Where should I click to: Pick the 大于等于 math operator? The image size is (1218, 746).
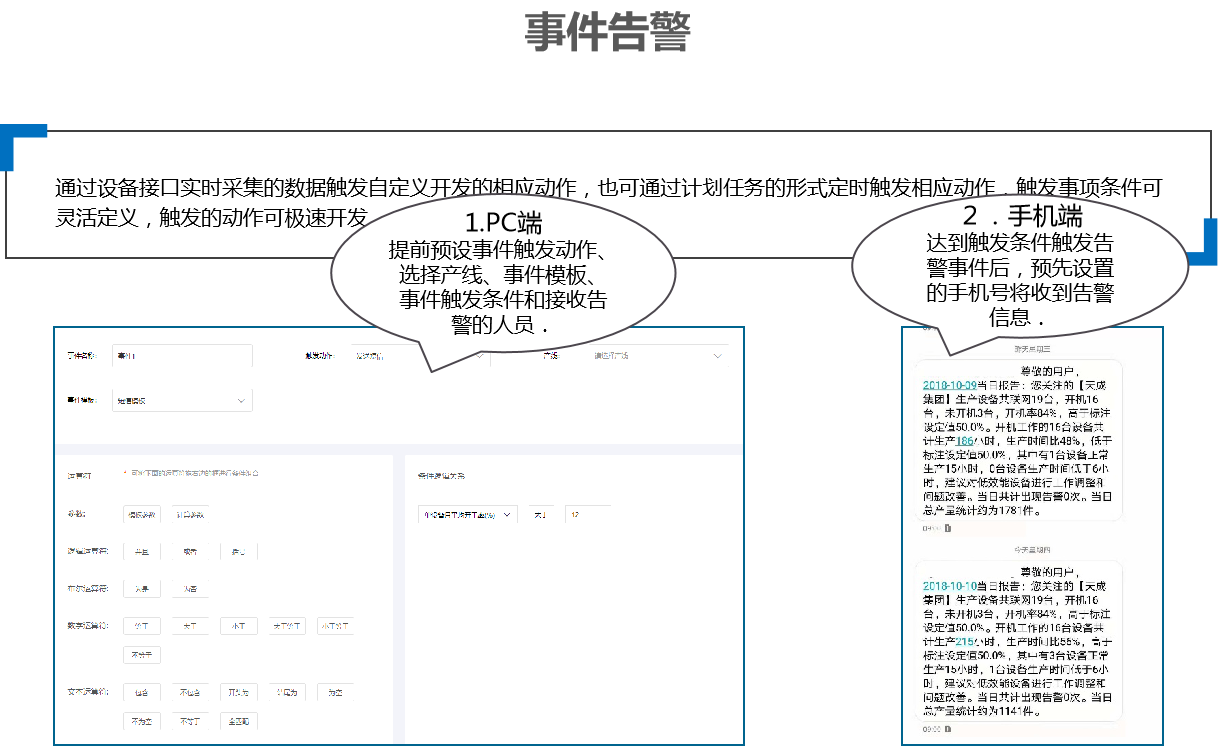288,626
